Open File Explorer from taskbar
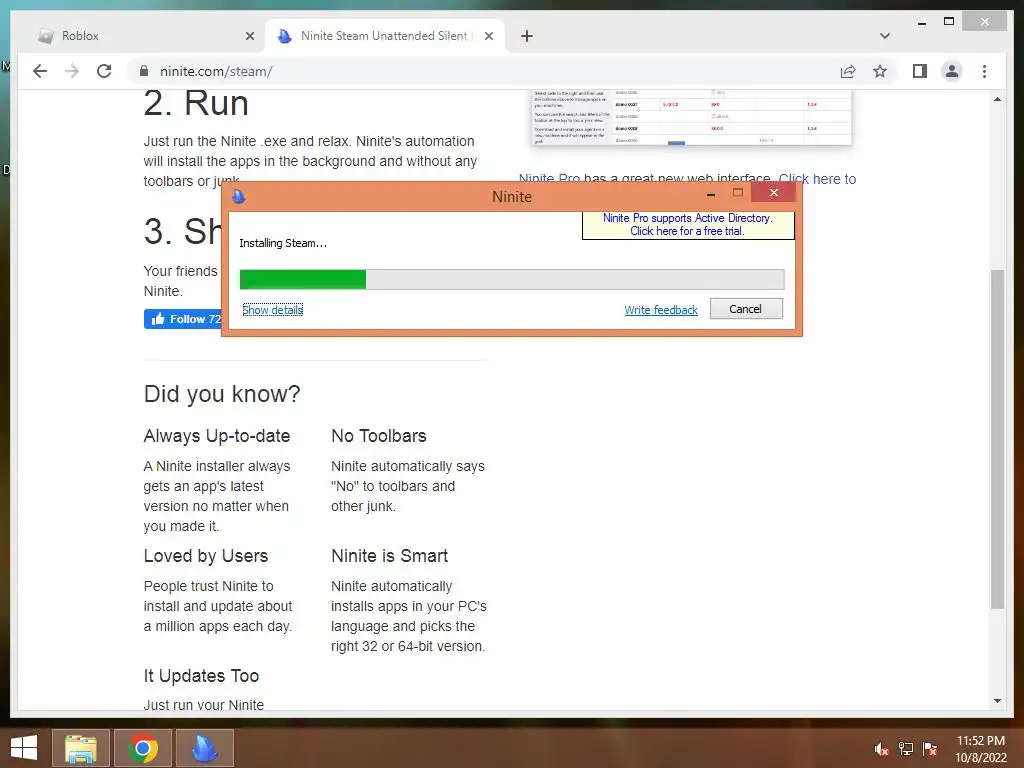 (80, 748)
